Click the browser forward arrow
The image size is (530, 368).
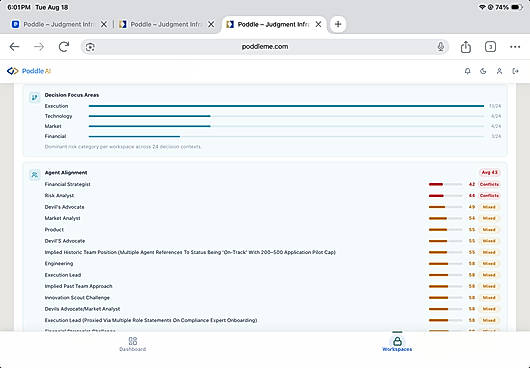coord(39,47)
